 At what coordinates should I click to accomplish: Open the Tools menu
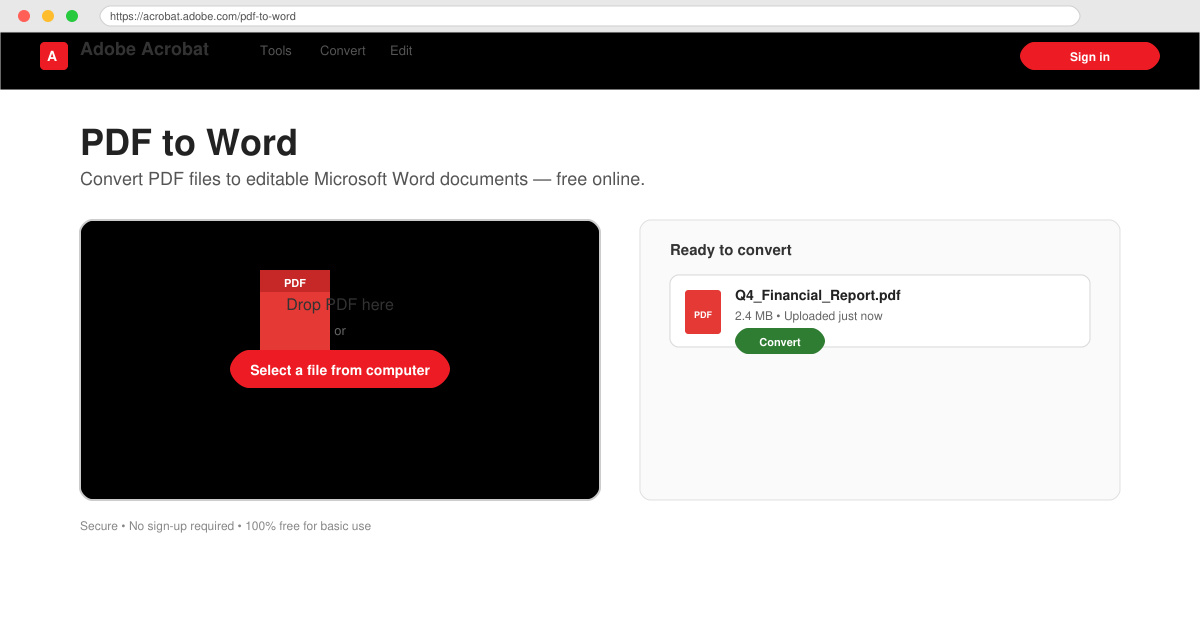276,51
